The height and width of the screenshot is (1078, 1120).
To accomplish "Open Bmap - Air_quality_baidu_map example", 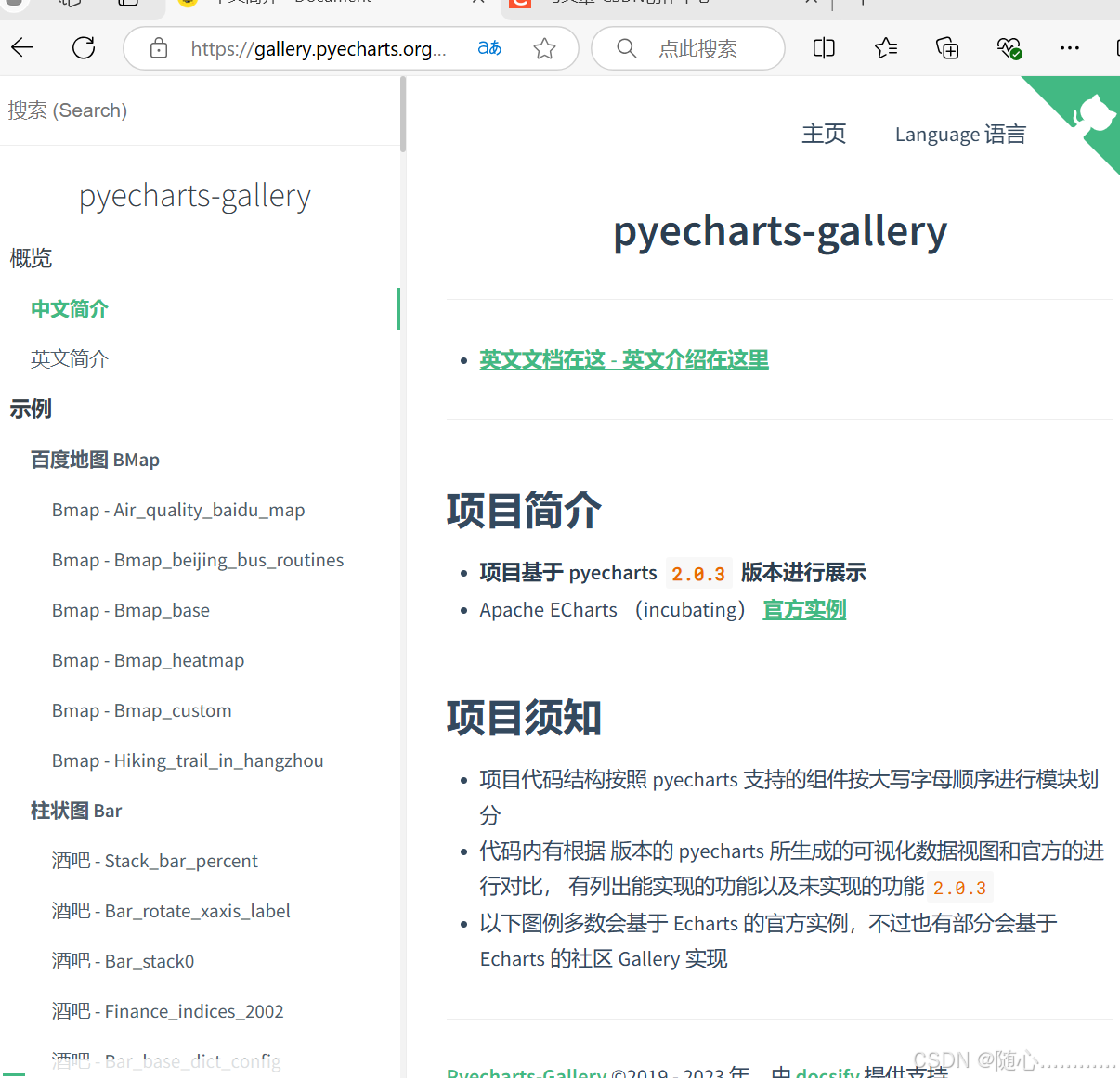I will 178,510.
